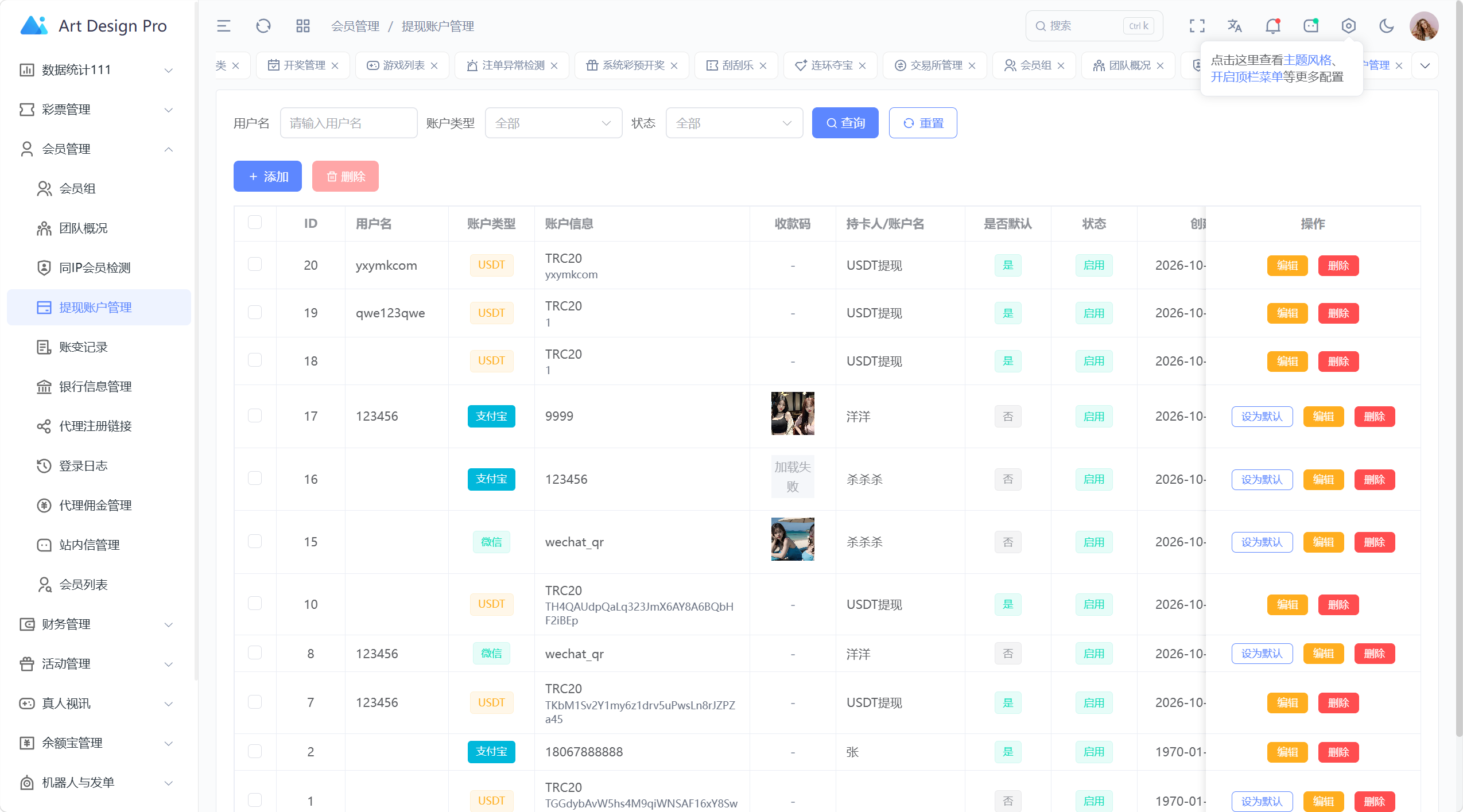
Task: Expand the 数据统计111 menu
Action: click(98, 70)
